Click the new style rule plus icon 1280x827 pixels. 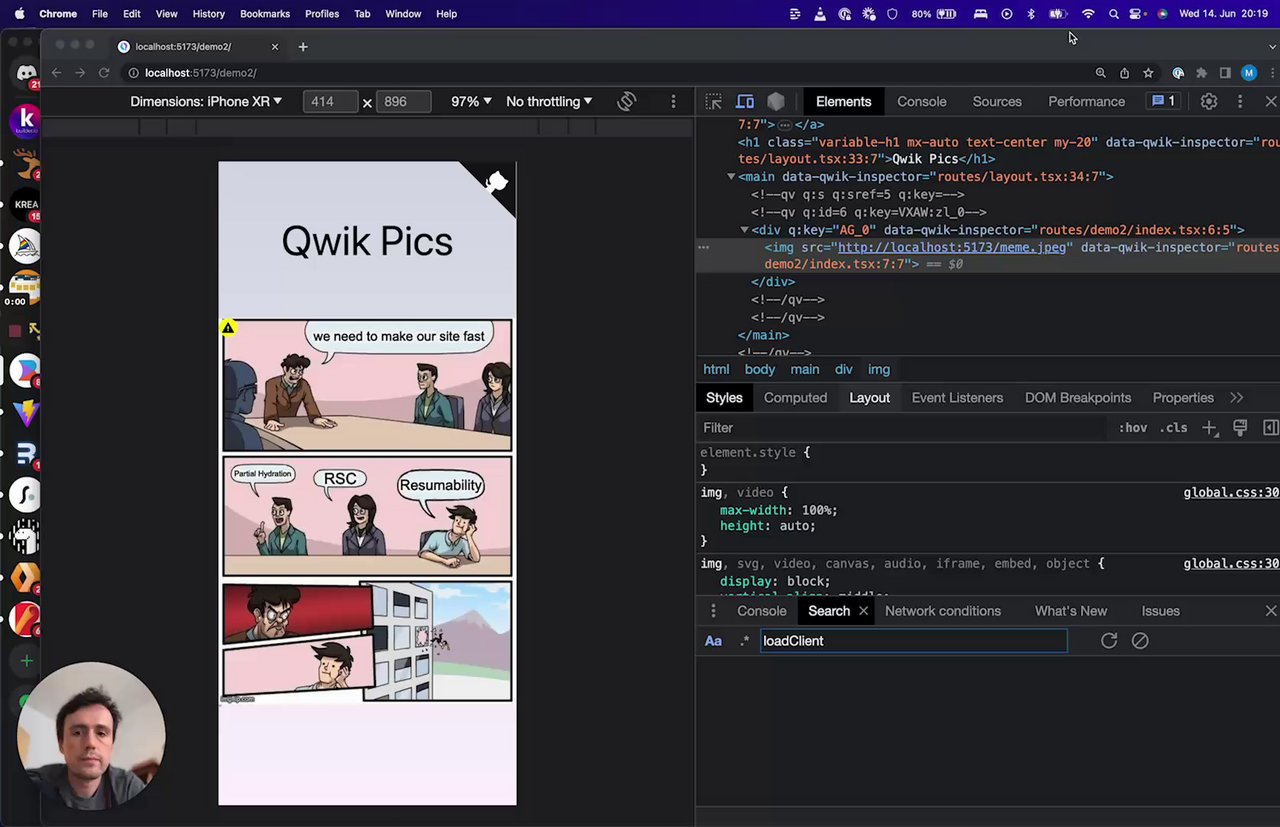(1209, 428)
